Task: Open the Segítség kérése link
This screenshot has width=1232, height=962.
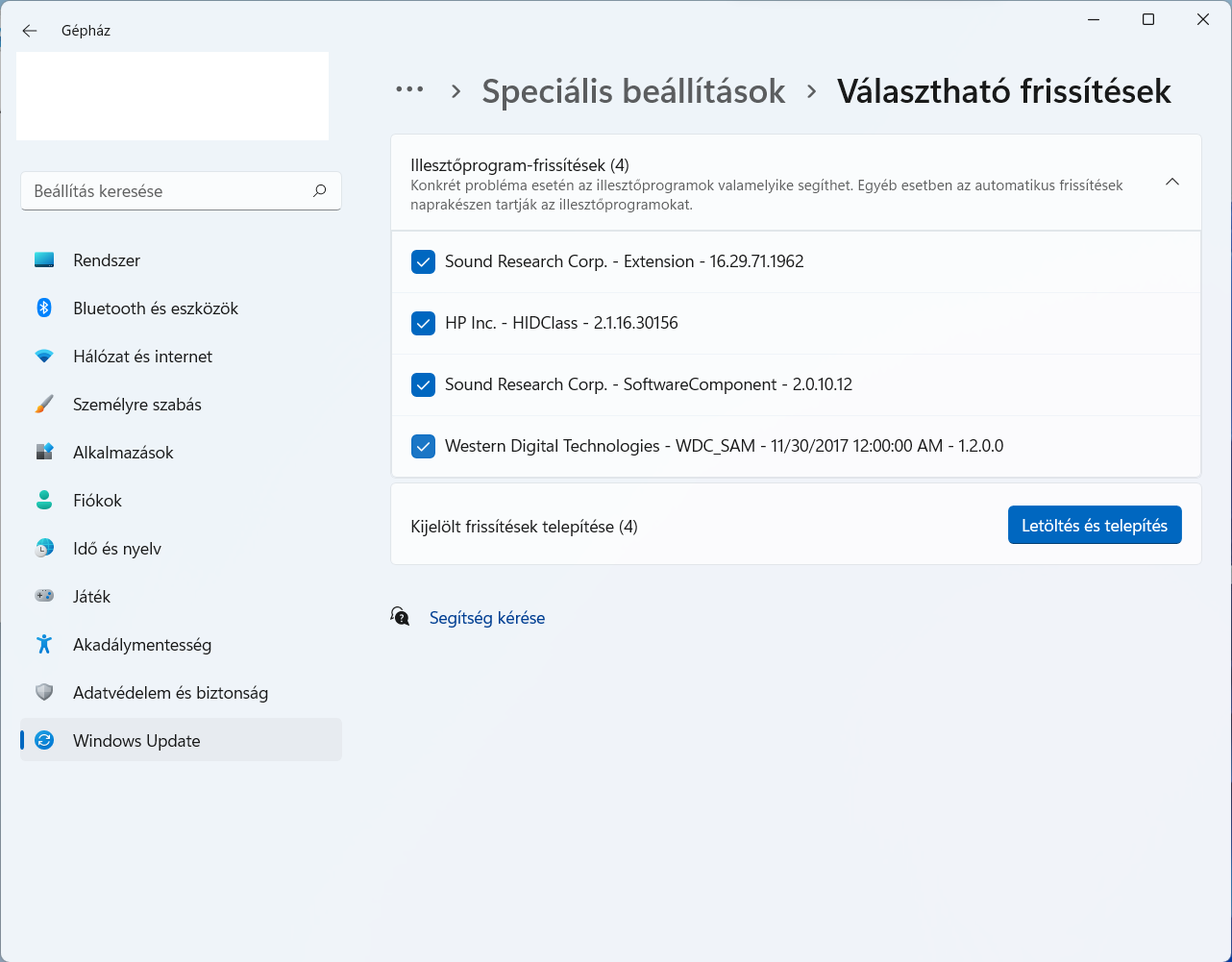Action: (487, 618)
